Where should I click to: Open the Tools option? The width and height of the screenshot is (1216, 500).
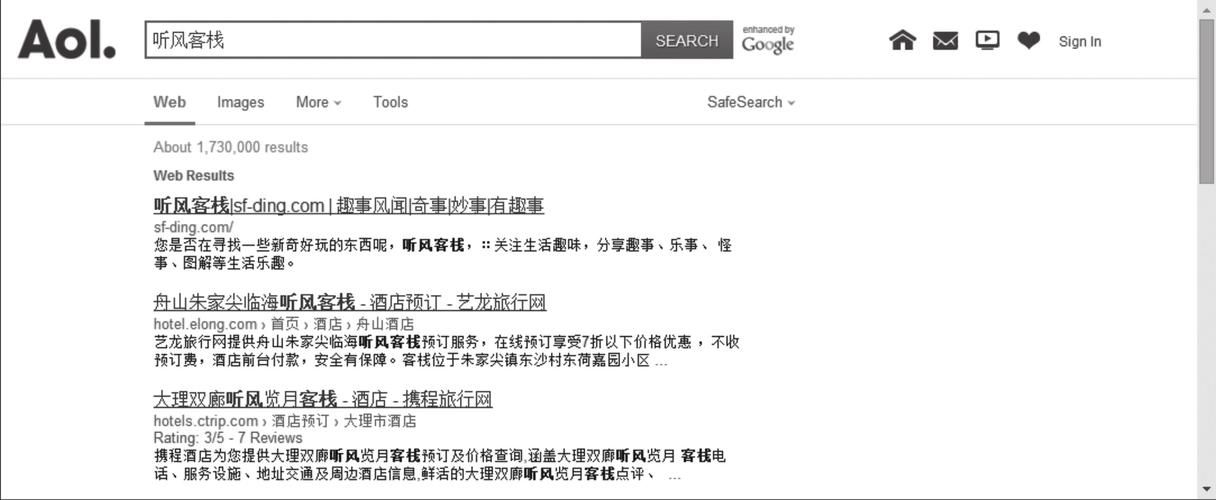(390, 102)
